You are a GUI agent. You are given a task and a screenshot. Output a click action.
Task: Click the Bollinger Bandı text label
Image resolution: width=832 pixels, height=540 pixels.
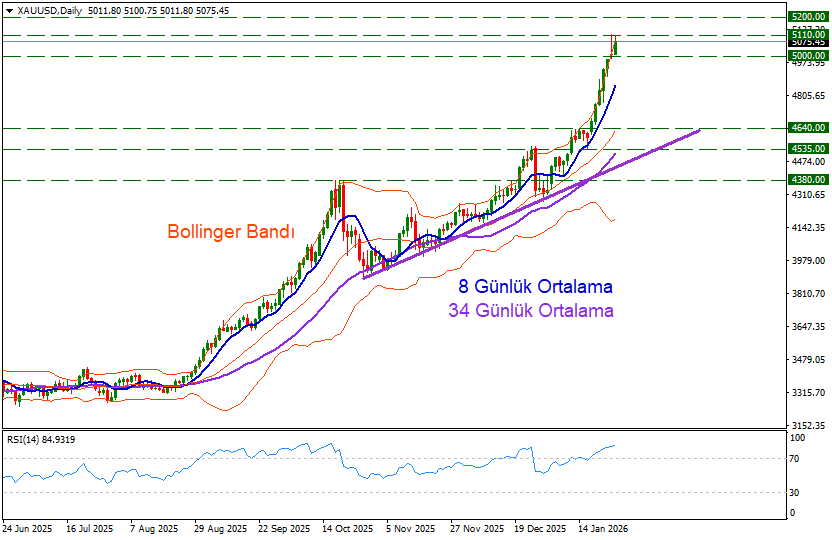coord(230,232)
